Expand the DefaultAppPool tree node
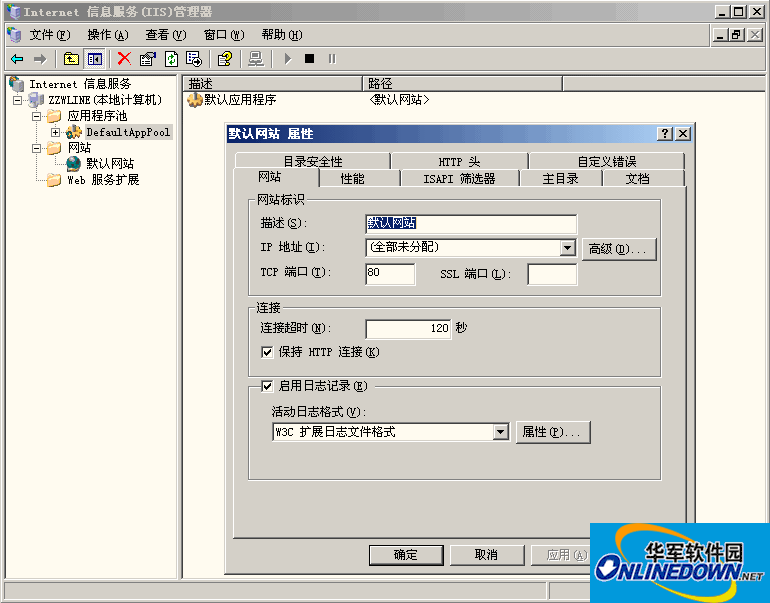770x603 pixels. click(x=55, y=132)
